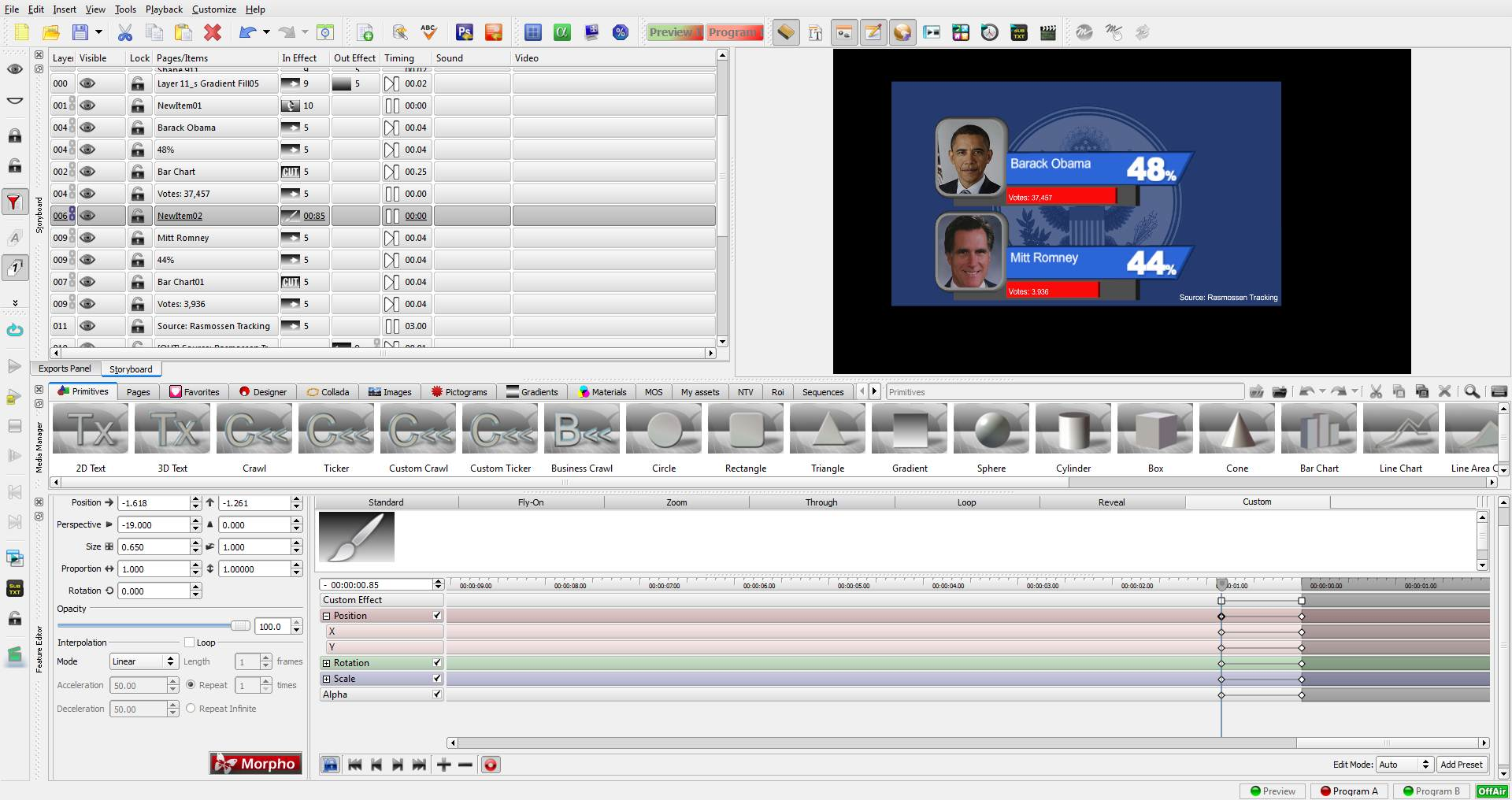1512x800 pixels.
Task: Toggle visibility of the Barack Obama layer
Action: tap(87, 128)
